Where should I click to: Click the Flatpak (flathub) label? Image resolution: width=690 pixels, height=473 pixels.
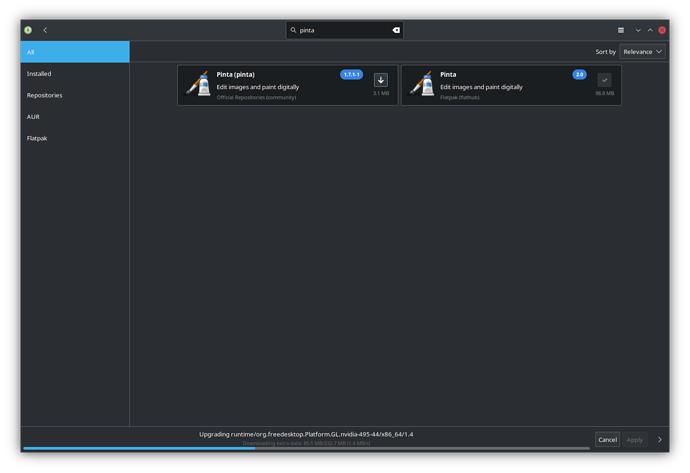[x=460, y=97]
